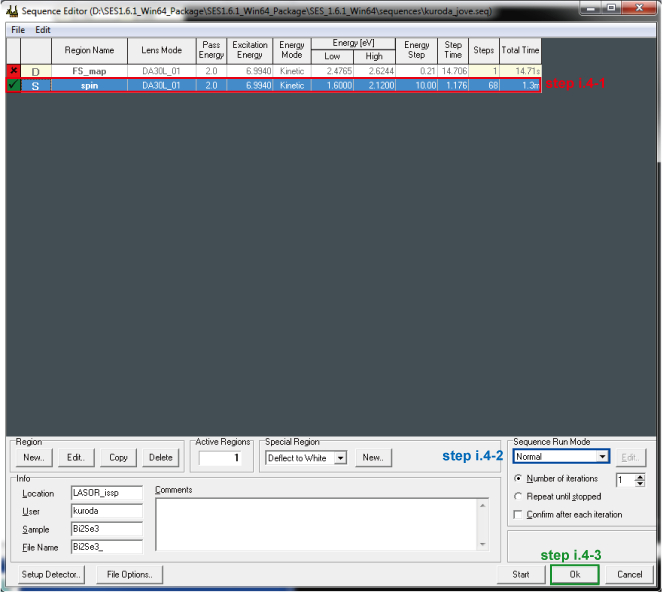This screenshot has width=662, height=592.
Task: Click the 10.00 energy step cell
Action: (417, 86)
